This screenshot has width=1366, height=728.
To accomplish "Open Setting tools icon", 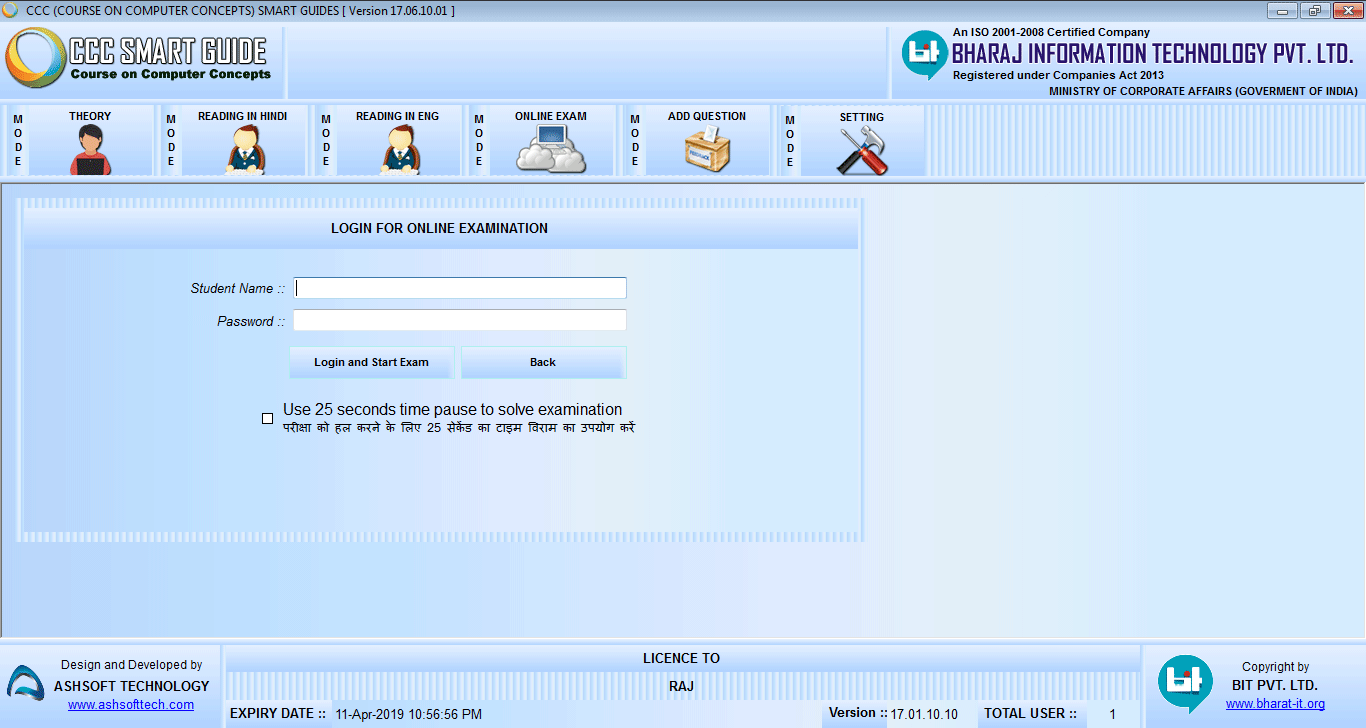I will (x=861, y=152).
